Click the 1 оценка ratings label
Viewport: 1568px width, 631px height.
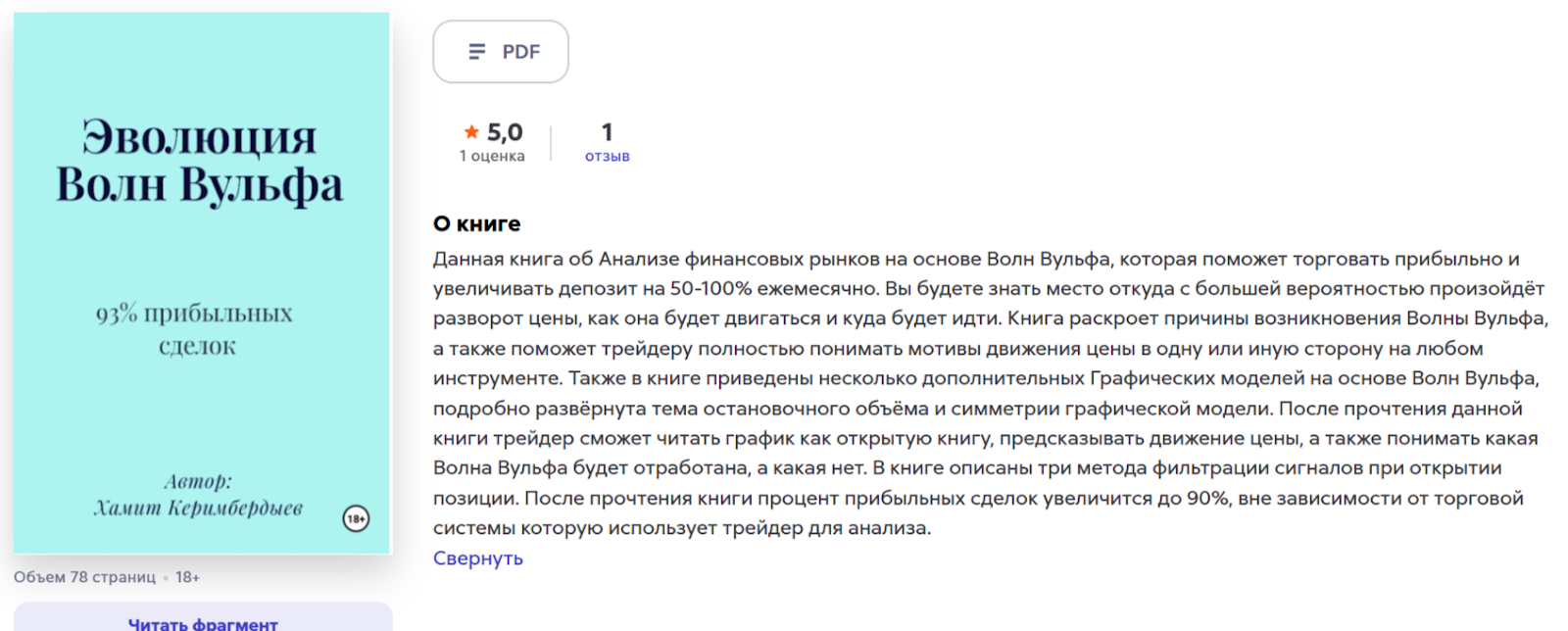[491, 155]
